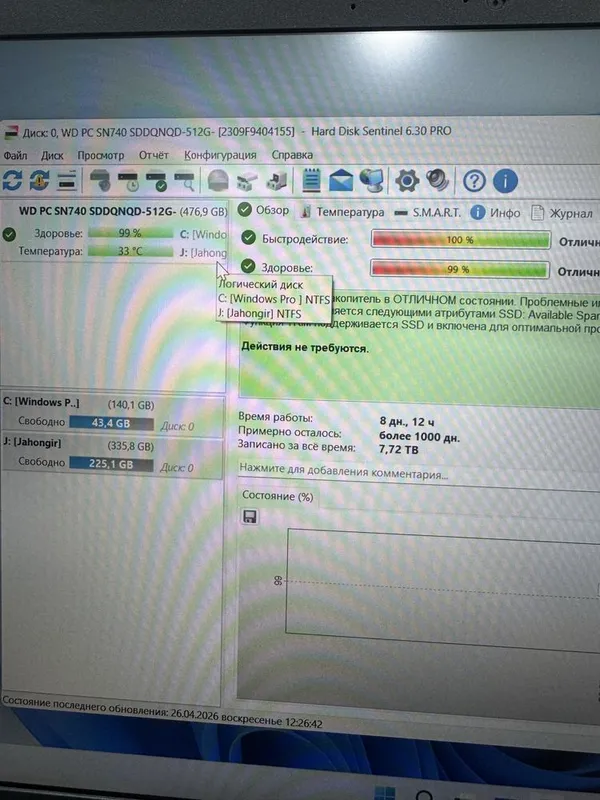Screen dimensions: 600x800
Task: Click the globe and monitor icon
Action: coord(371,181)
